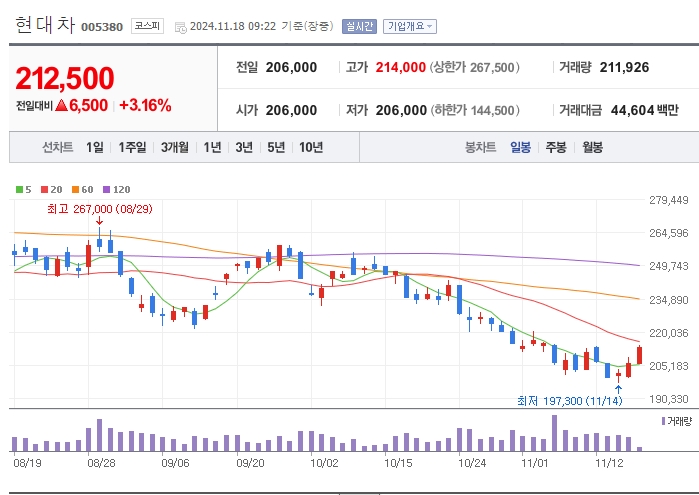
Task: Switch to 월봉 monthly candle chart
Action: [x=592, y=147]
